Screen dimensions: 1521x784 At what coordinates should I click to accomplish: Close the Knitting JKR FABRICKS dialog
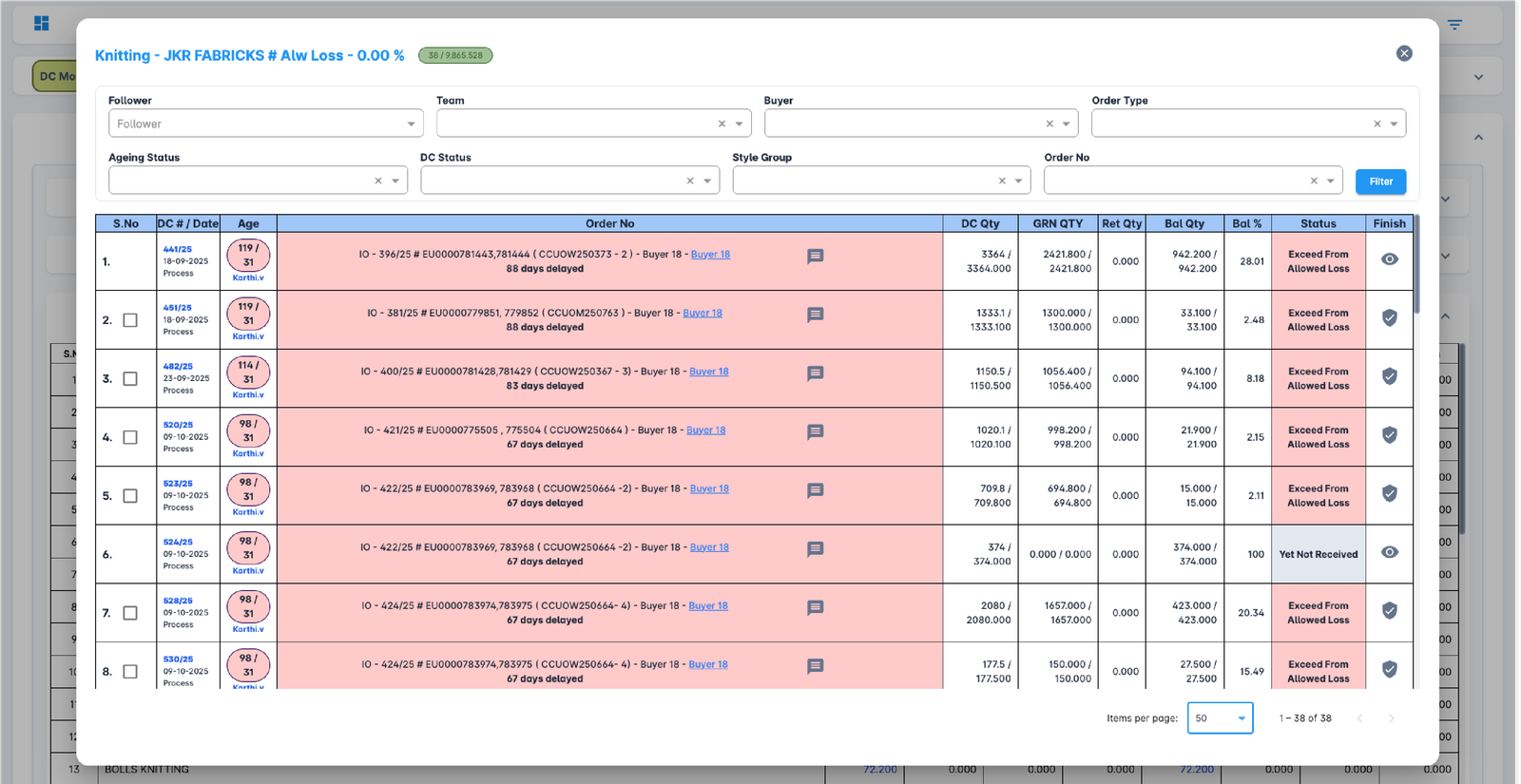click(x=1404, y=53)
